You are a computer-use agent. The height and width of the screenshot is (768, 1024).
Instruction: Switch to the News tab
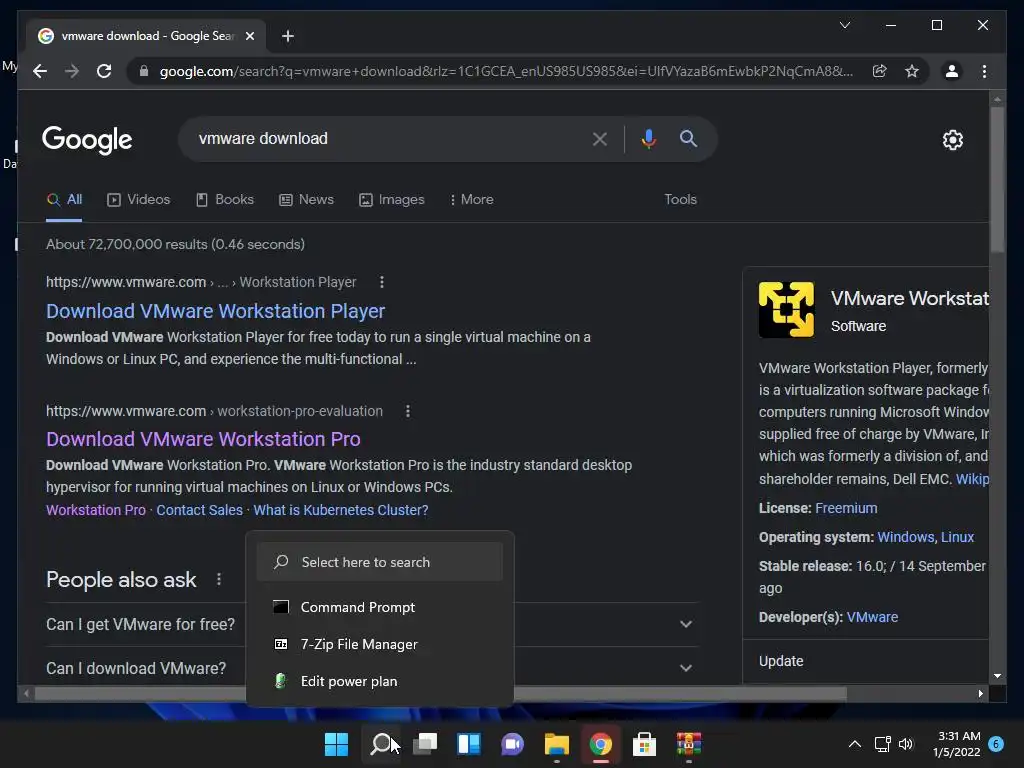coord(306,200)
